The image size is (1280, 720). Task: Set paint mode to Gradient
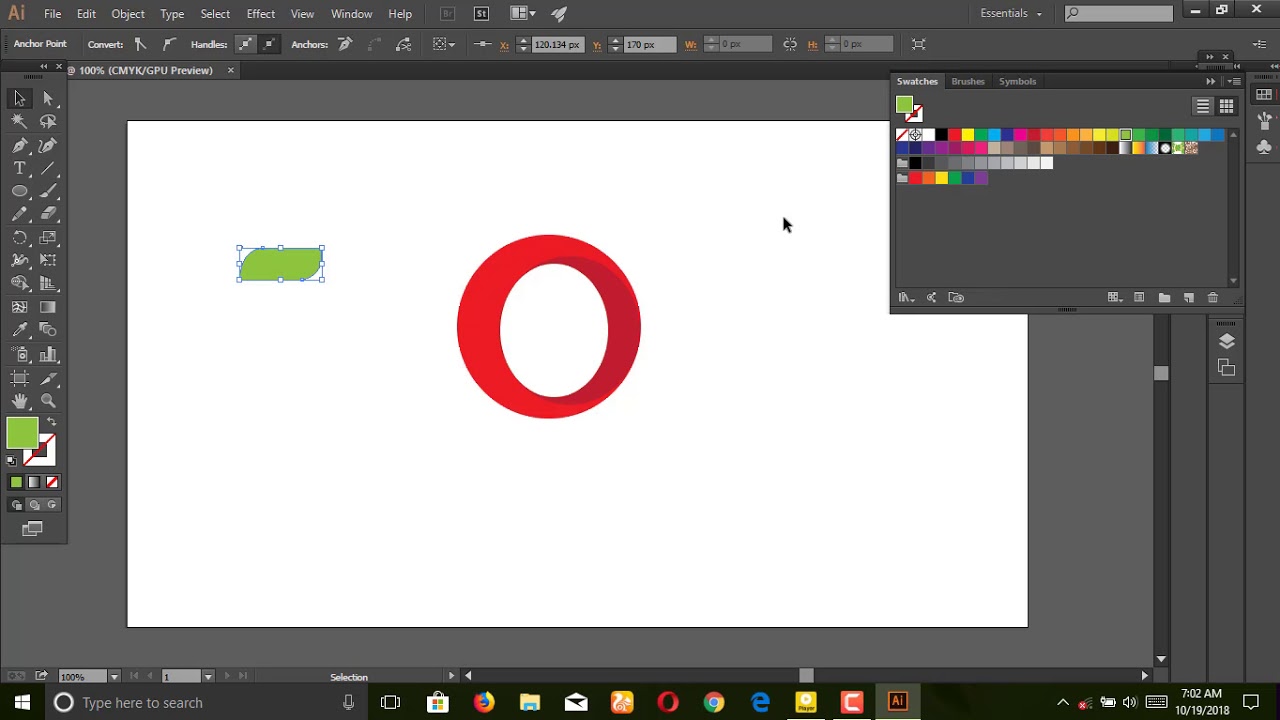click(x=34, y=482)
